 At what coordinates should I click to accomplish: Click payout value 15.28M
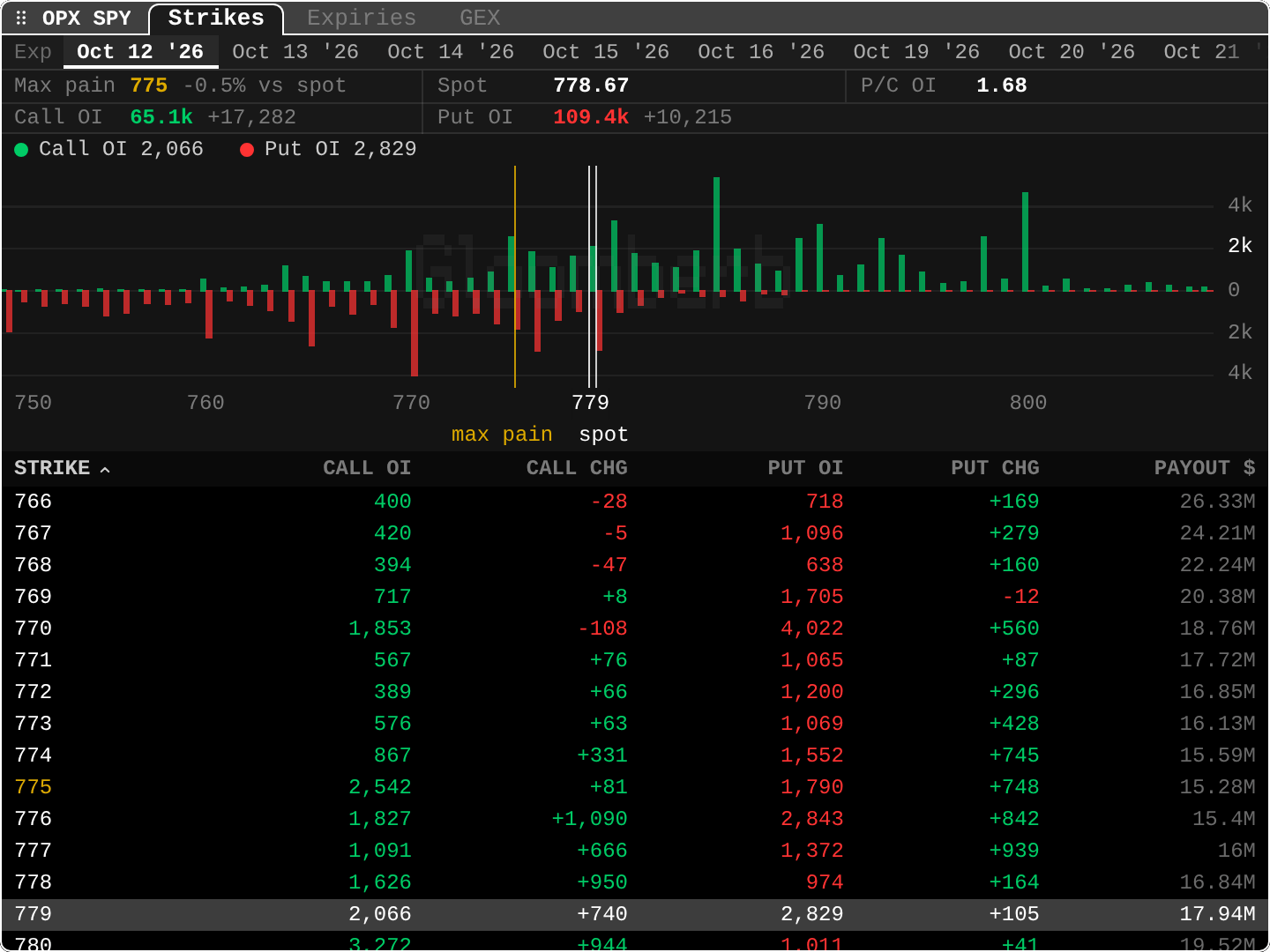pos(1218,787)
